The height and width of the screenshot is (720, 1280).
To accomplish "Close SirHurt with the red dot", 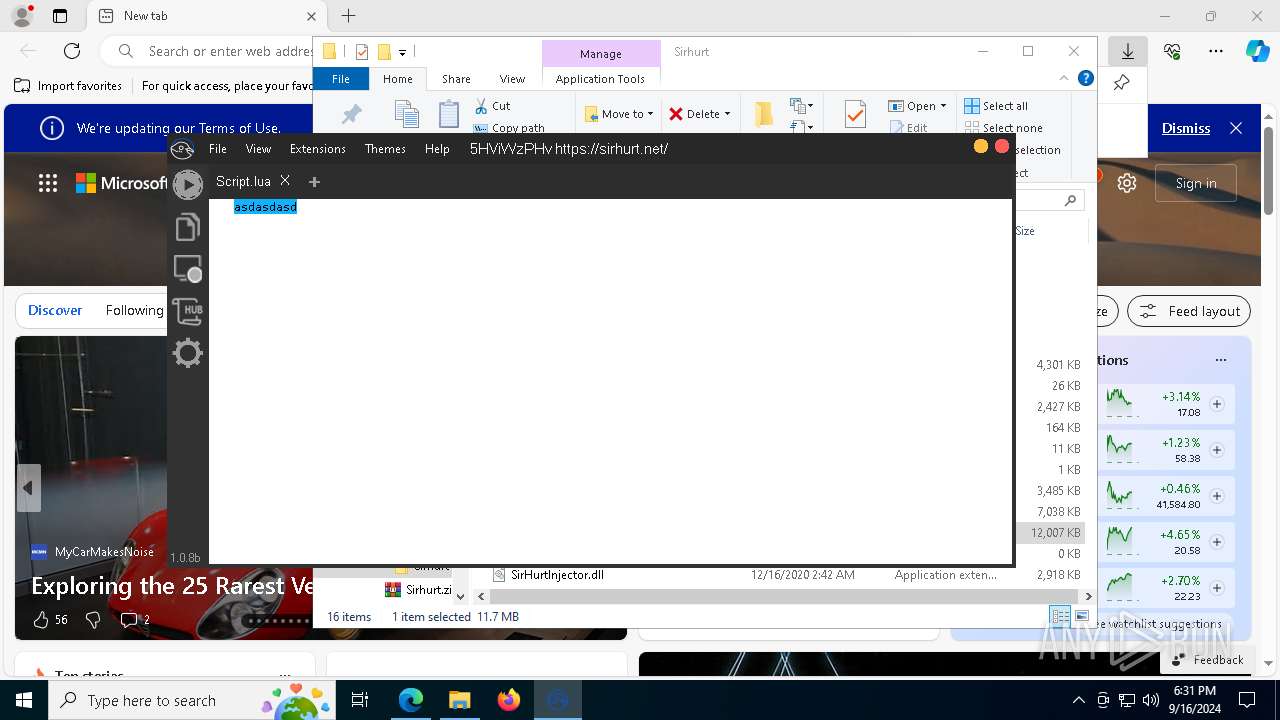I will click(1002, 147).
